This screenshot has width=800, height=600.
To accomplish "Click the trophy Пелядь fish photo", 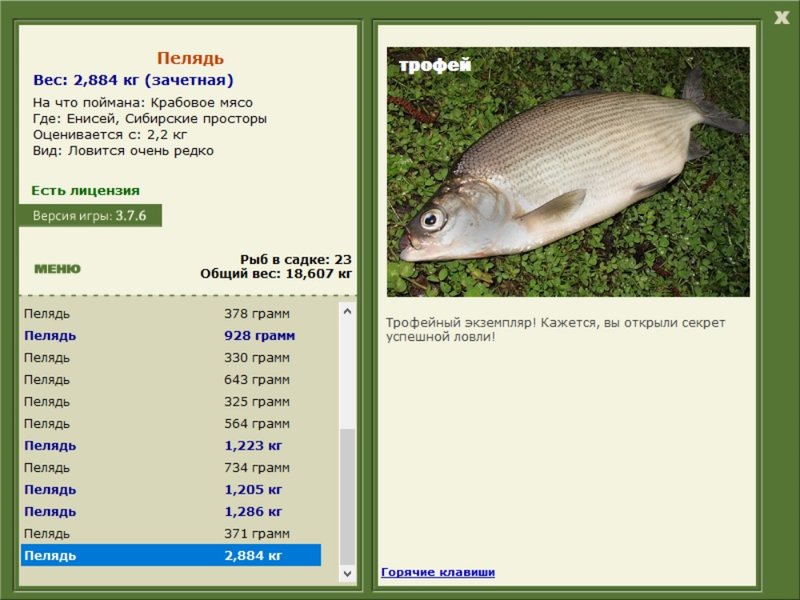I will 568,172.
